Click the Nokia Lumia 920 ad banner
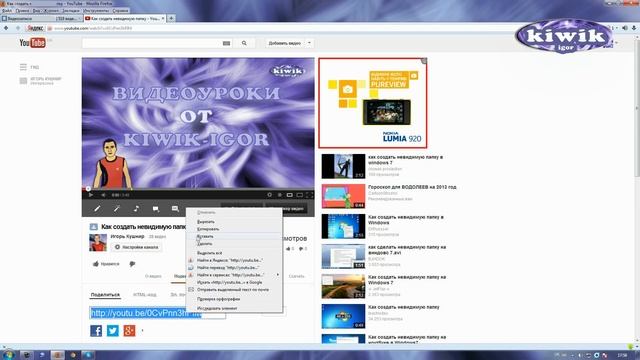The height and width of the screenshot is (360, 640). pyautogui.click(x=373, y=103)
